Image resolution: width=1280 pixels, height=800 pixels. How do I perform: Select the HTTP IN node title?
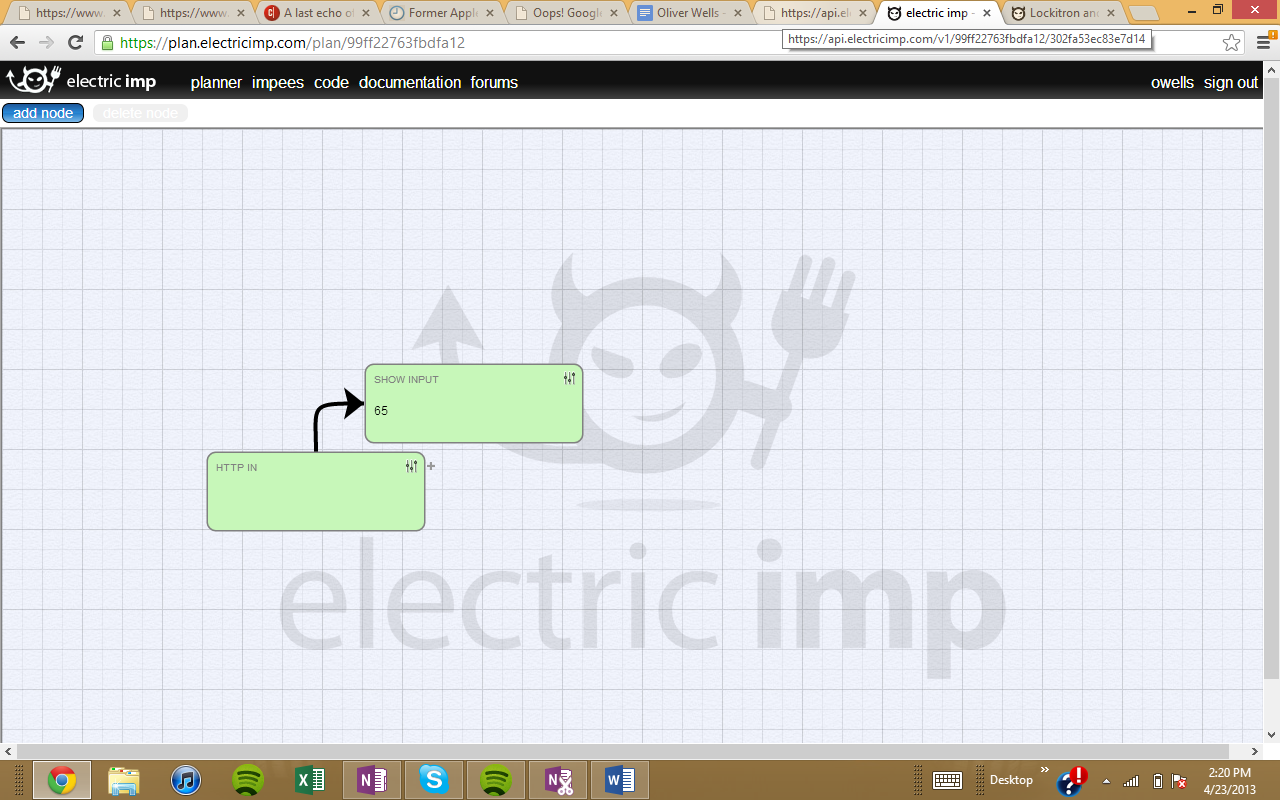pos(236,468)
